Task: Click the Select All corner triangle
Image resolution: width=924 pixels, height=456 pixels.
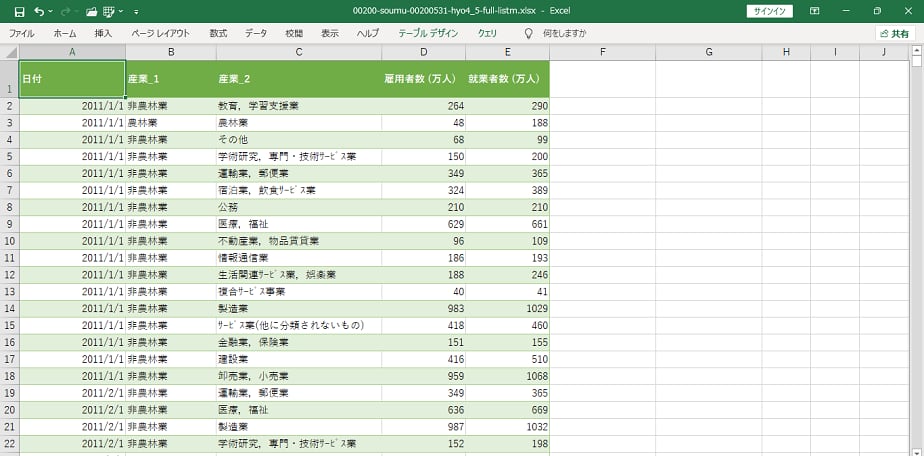Action: (x=9, y=52)
